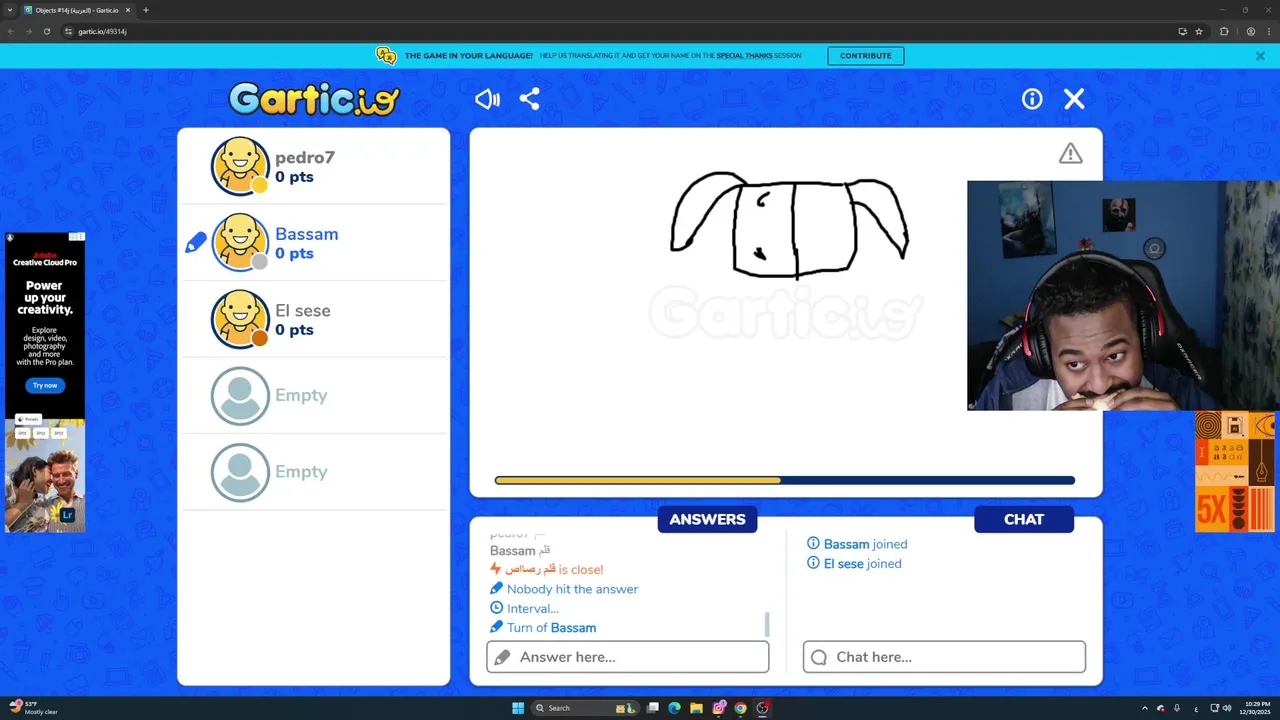Open Google Chrome from the taskbar
The image size is (1280, 720).
(x=740, y=708)
